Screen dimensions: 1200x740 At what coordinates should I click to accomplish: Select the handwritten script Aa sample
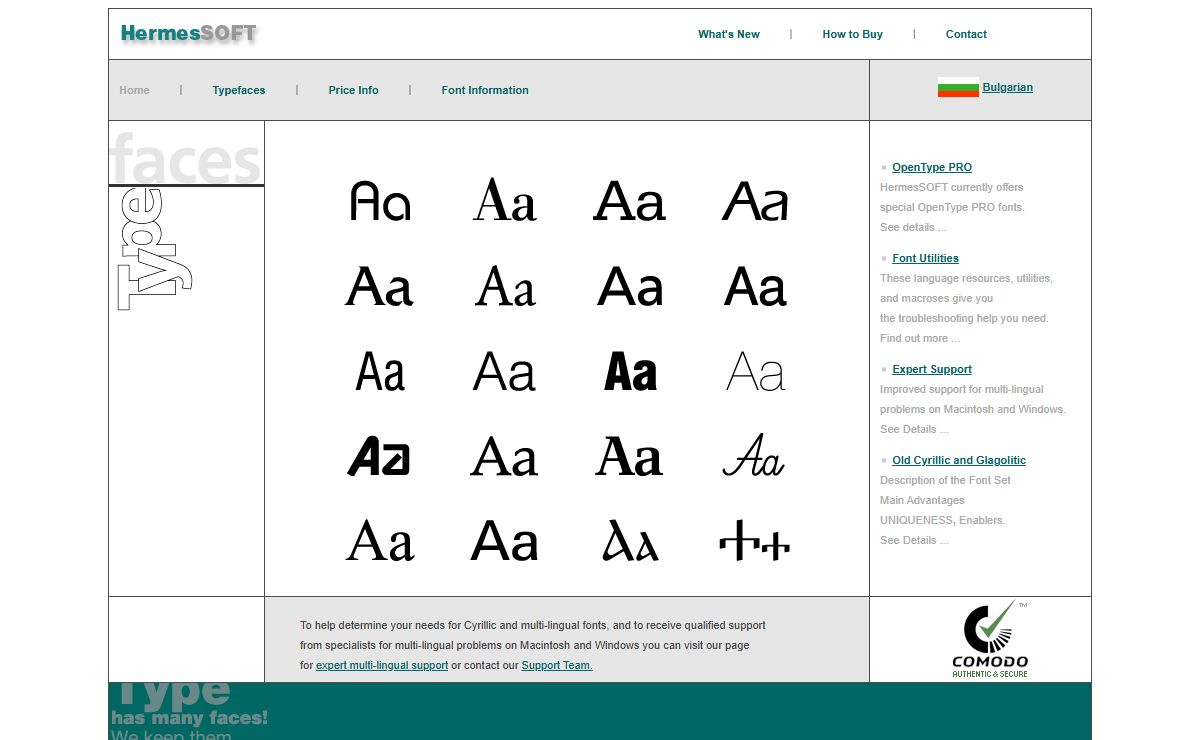coord(754,457)
